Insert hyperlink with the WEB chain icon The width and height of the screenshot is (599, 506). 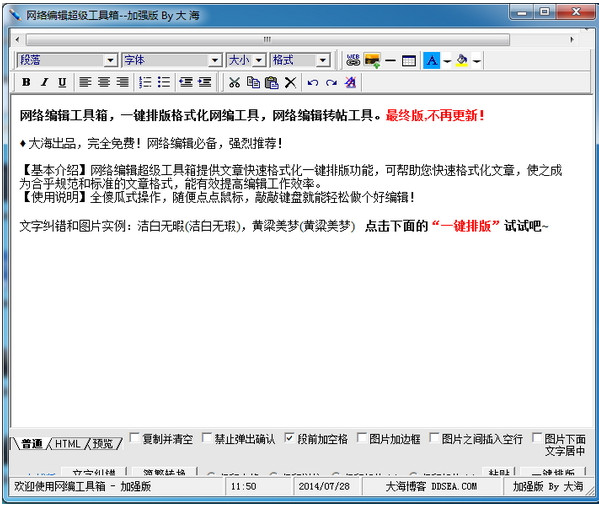353,60
